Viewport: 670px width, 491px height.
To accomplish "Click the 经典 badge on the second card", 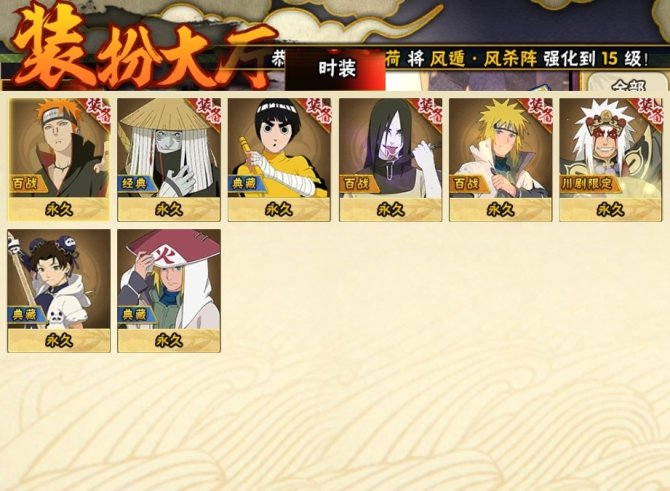I will [x=136, y=184].
